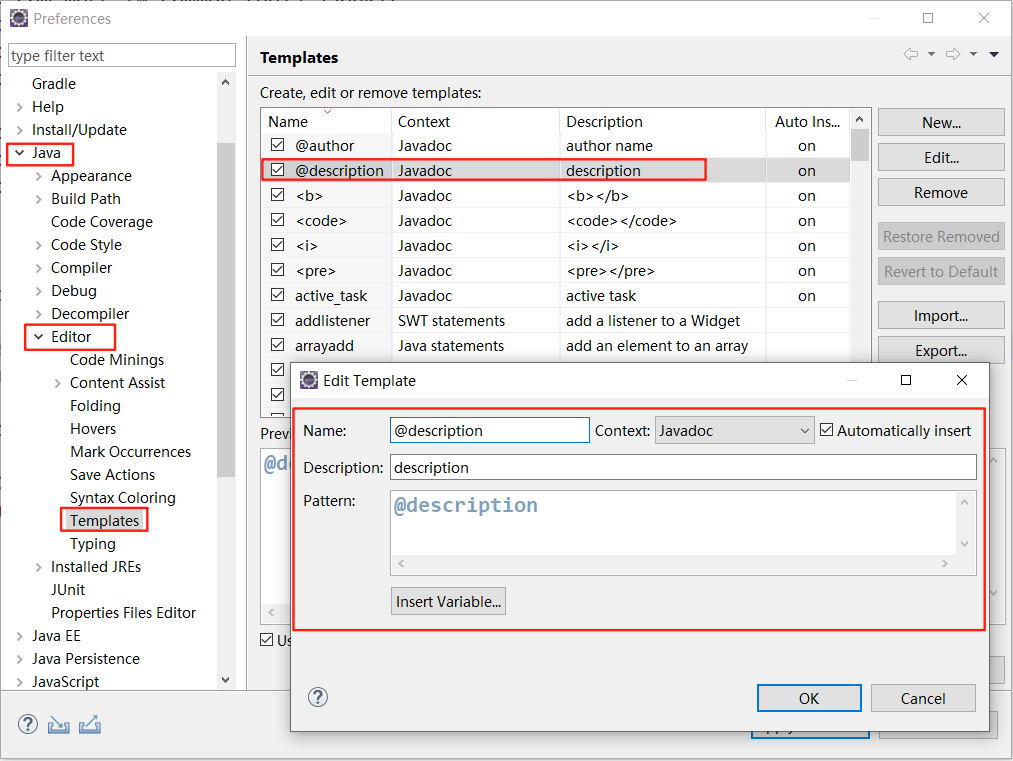This screenshot has height=761, width=1013.
Task: Click the Edit... template button
Action: coord(941,157)
